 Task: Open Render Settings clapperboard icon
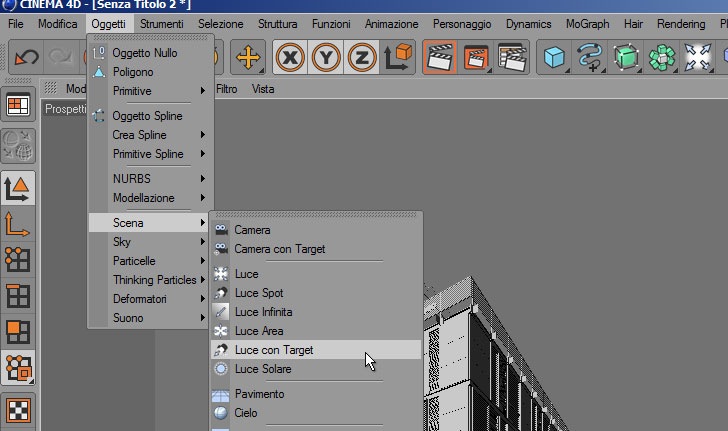click(512, 58)
